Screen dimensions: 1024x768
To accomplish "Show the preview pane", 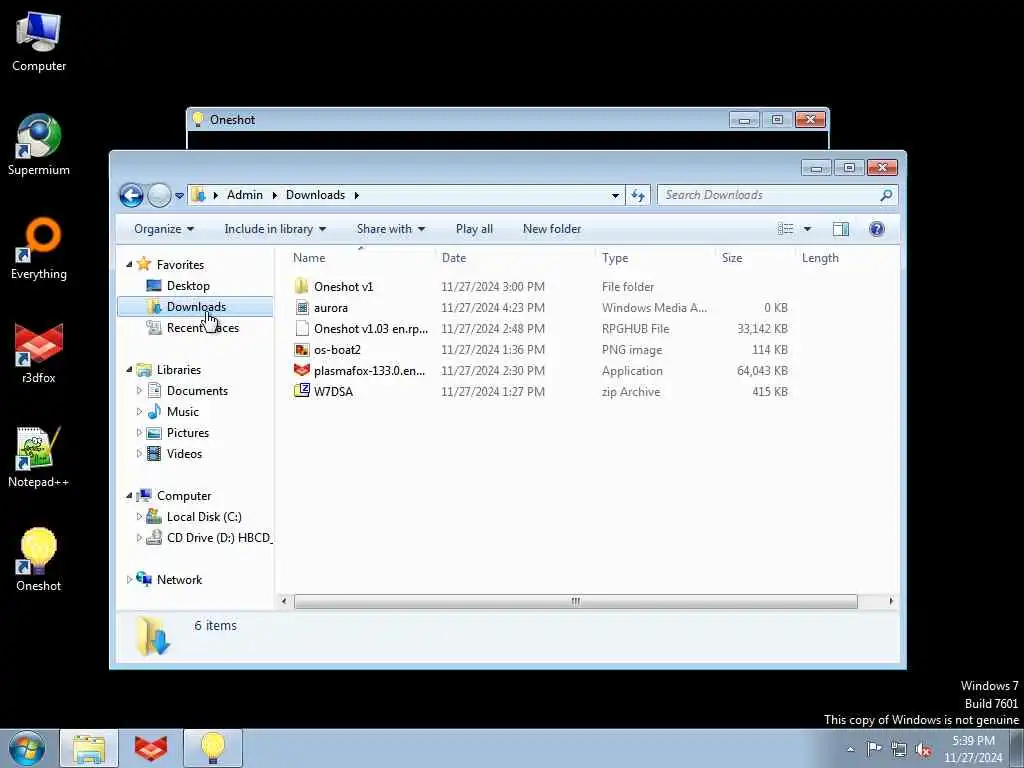I will pyautogui.click(x=840, y=229).
